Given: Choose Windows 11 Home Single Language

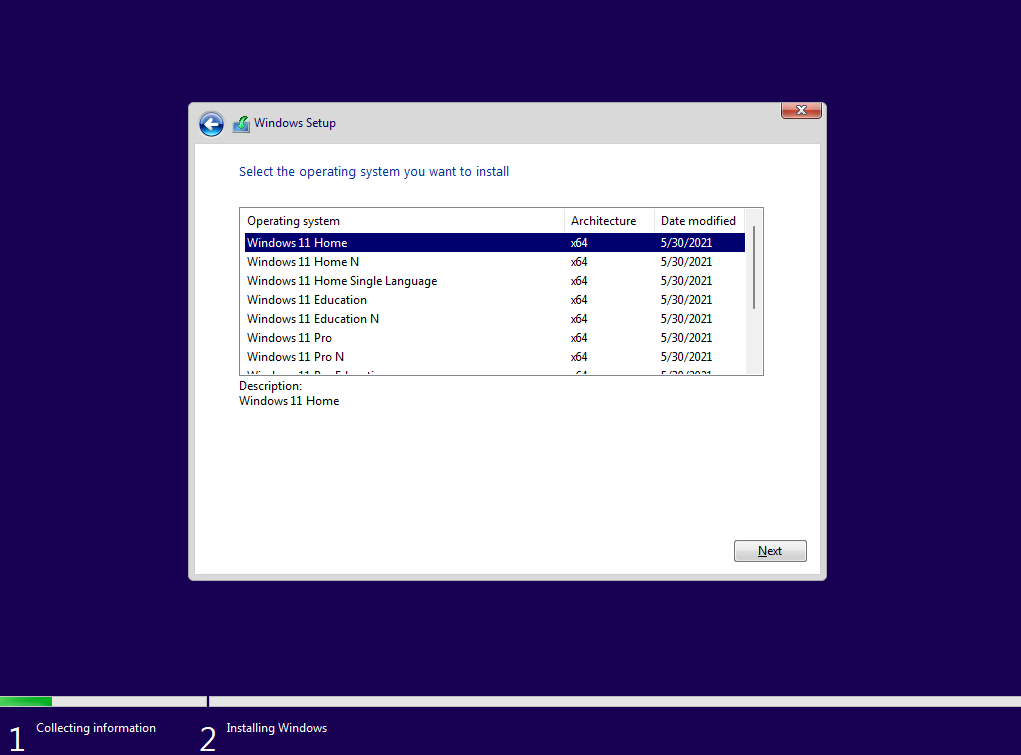Looking at the screenshot, I should [494, 281].
